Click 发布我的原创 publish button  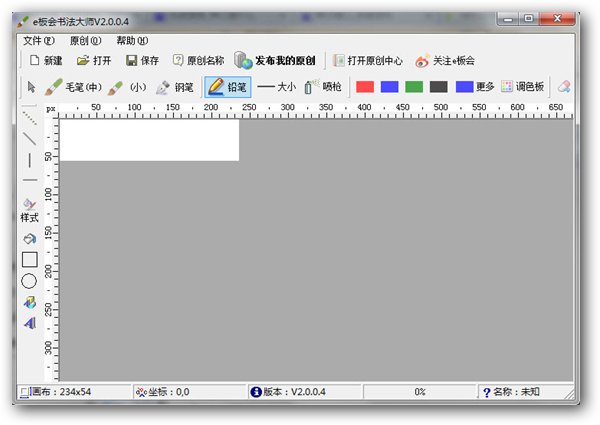[x=275, y=60]
